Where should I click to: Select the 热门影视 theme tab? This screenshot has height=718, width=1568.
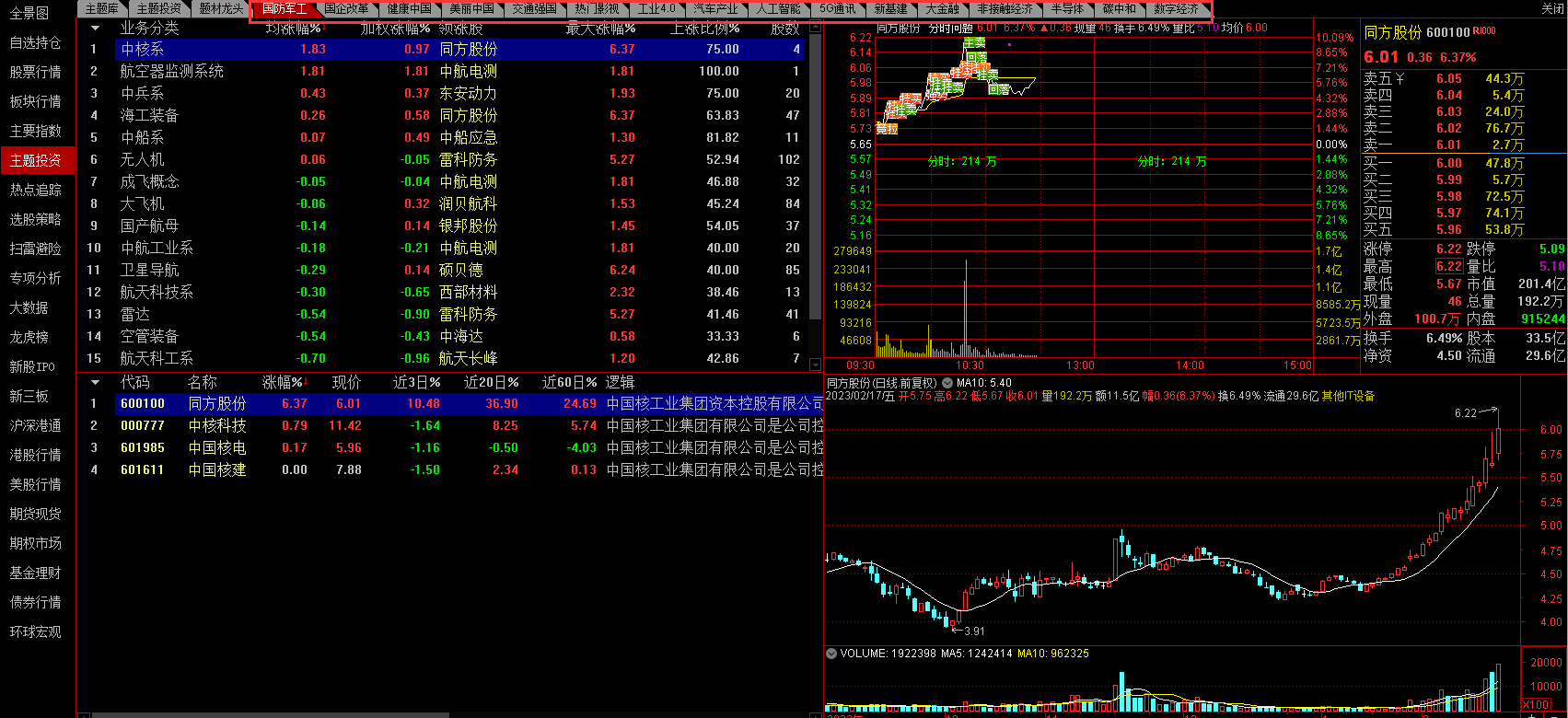click(597, 8)
